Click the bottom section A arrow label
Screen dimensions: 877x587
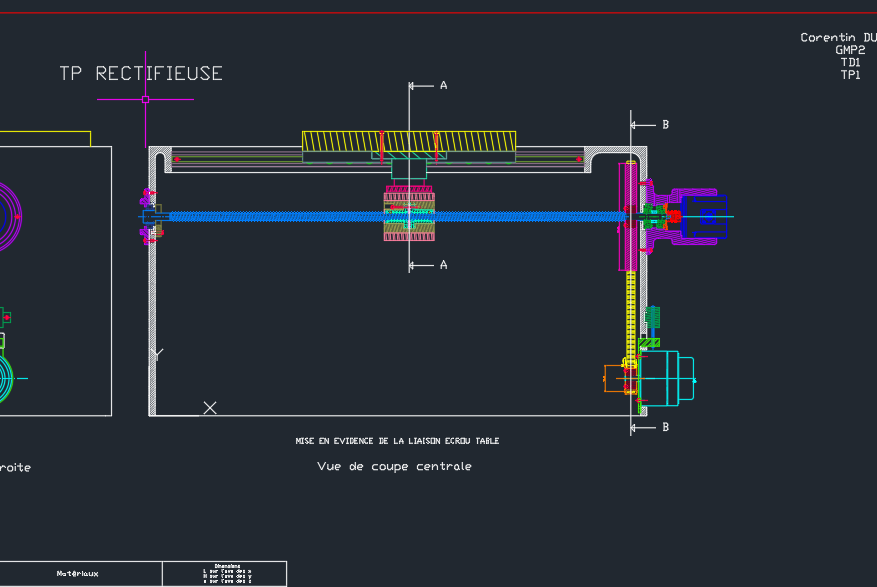tap(443, 265)
